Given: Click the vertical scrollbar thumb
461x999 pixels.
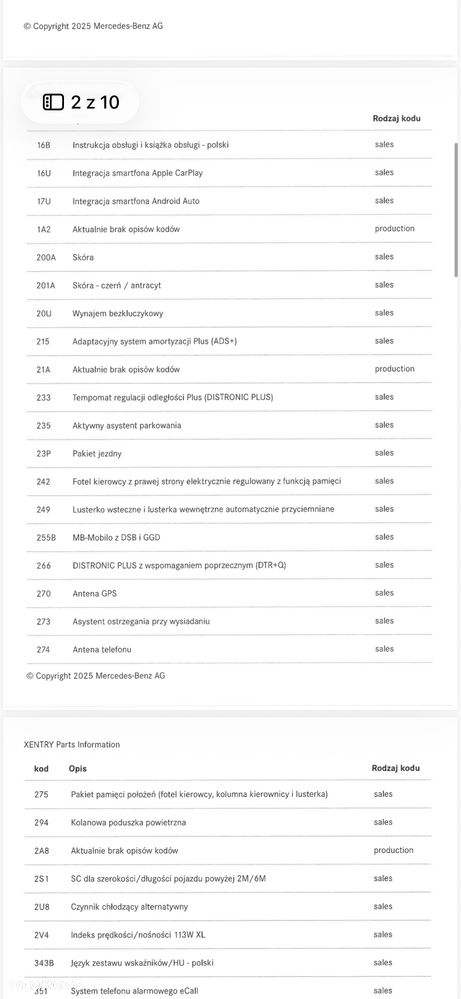Looking at the screenshot, I should pos(456,210).
